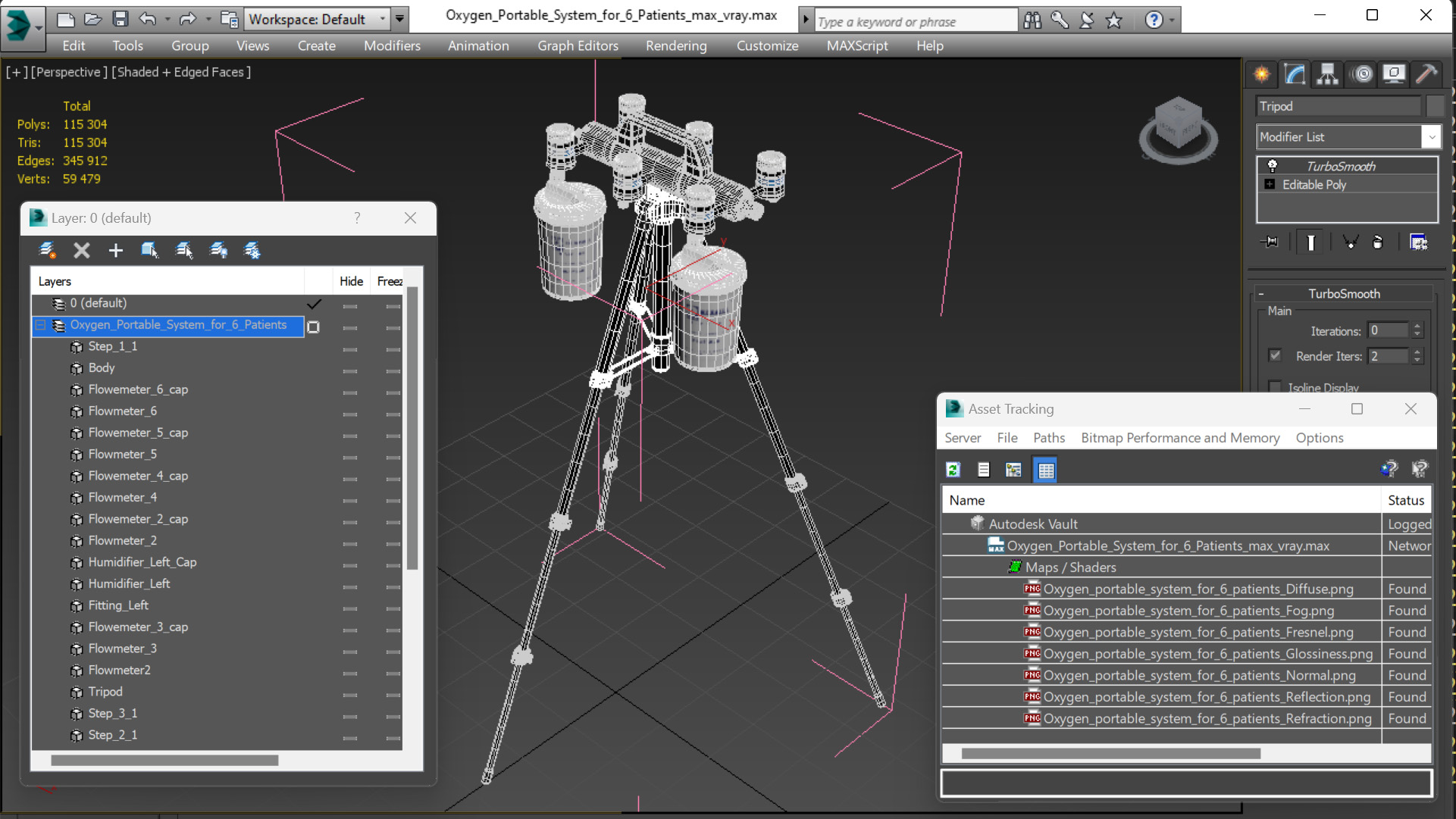
Task: Toggle Render Iters checkbox
Action: (1275, 355)
